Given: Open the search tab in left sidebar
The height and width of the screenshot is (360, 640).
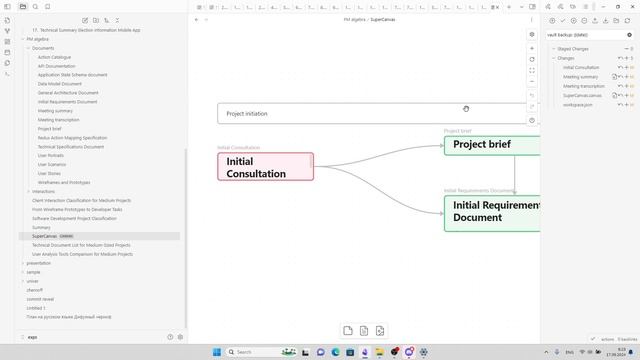Looking at the screenshot, I should tap(35, 7).
